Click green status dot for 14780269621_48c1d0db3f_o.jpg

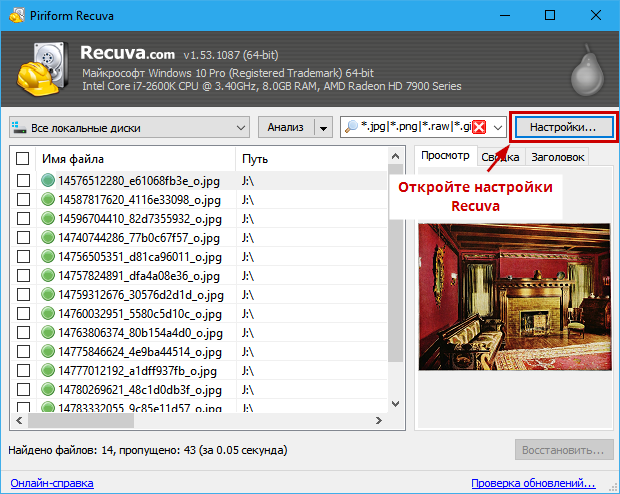[x=48, y=389]
